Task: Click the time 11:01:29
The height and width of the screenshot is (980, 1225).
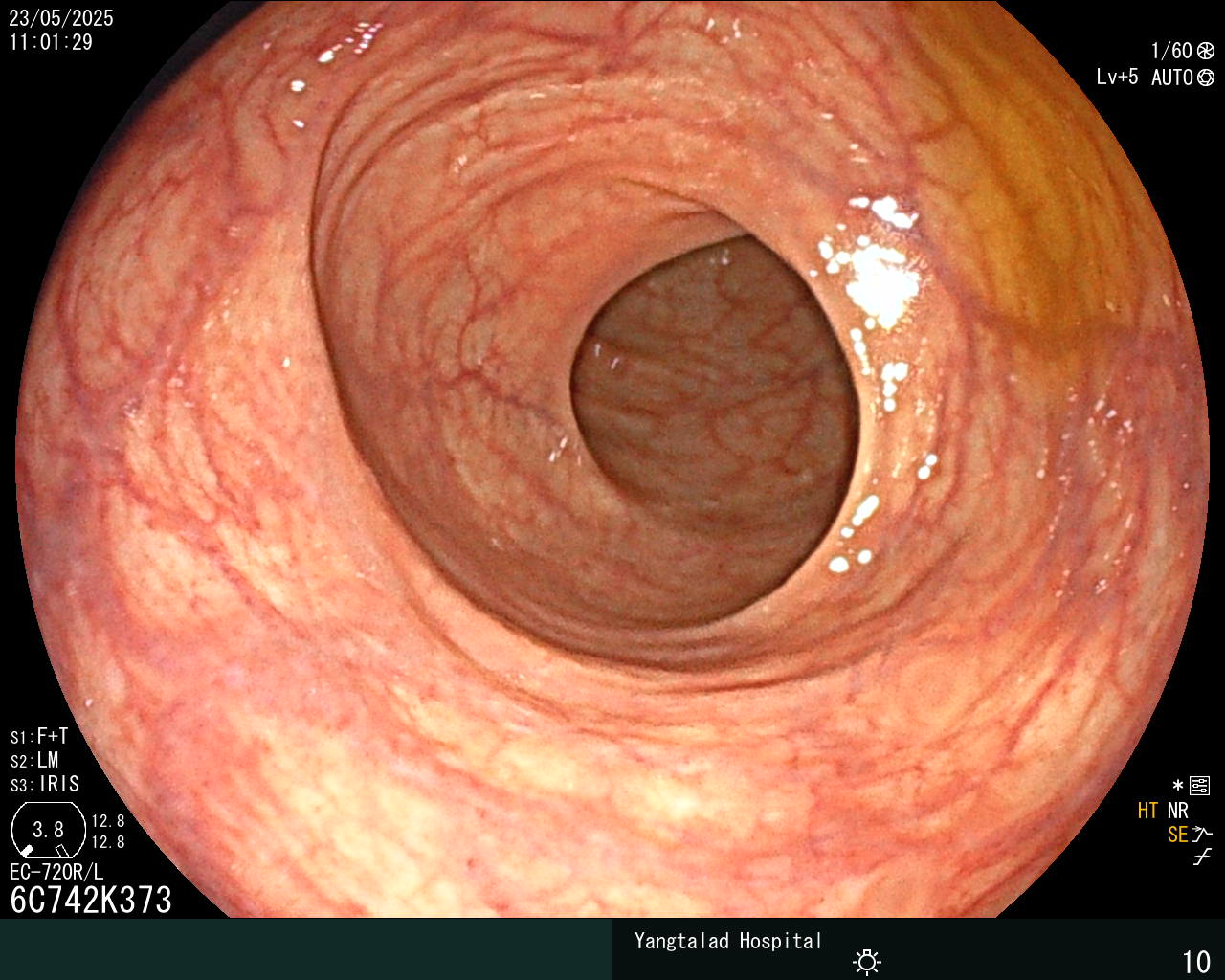Action: coord(51,42)
